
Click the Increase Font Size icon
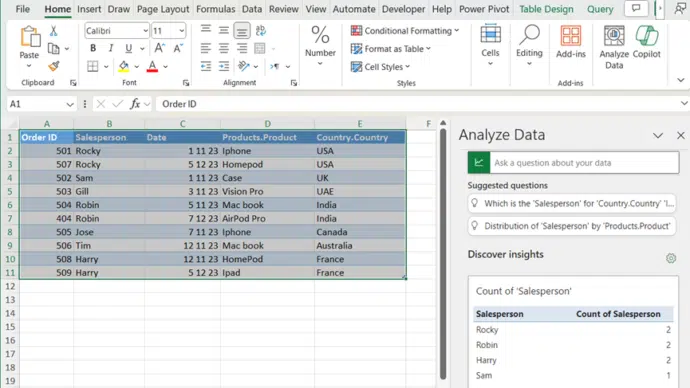pyautogui.click(x=160, y=48)
